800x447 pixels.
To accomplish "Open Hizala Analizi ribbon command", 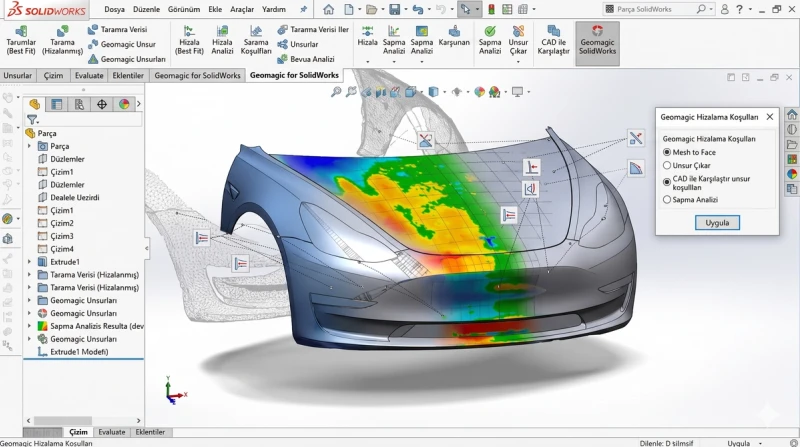I will tap(222, 40).
